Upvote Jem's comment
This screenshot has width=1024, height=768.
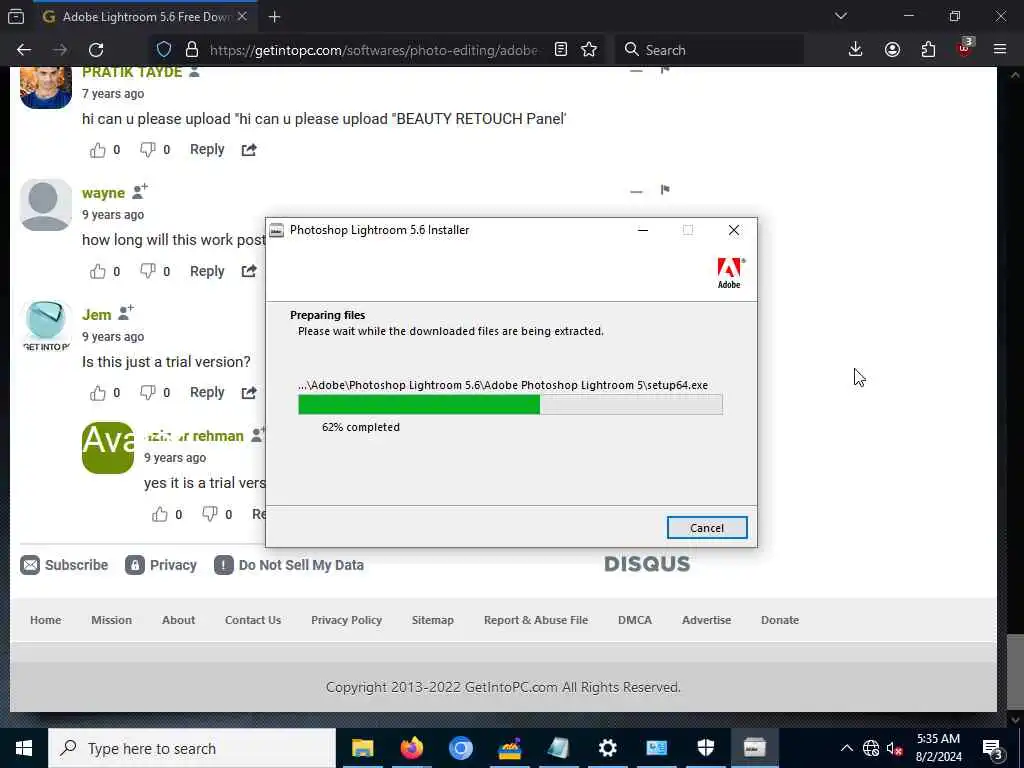pyautogui.click(x=97, y=392)
